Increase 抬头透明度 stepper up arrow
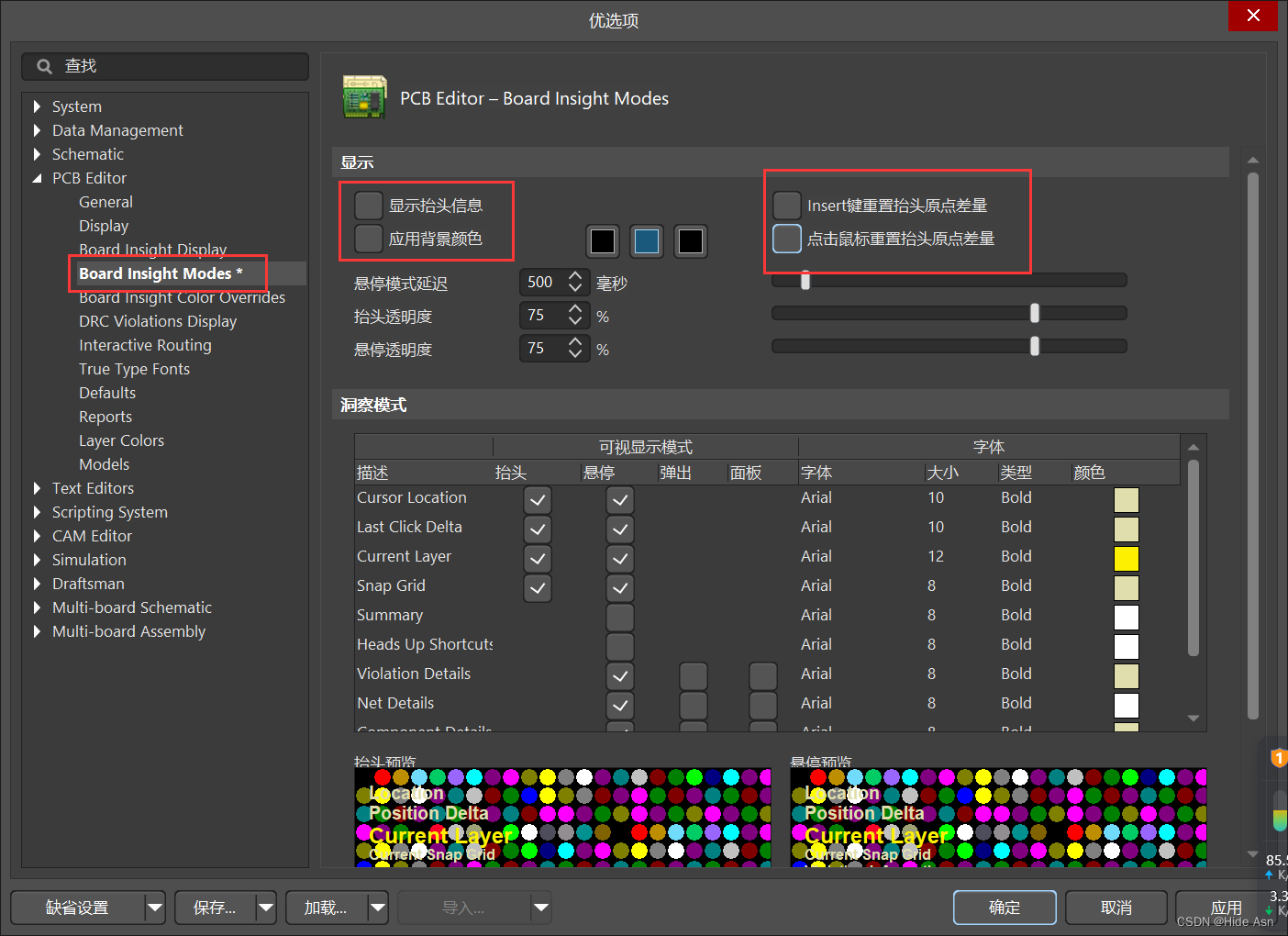The image size is (1288, 936). 575,309
